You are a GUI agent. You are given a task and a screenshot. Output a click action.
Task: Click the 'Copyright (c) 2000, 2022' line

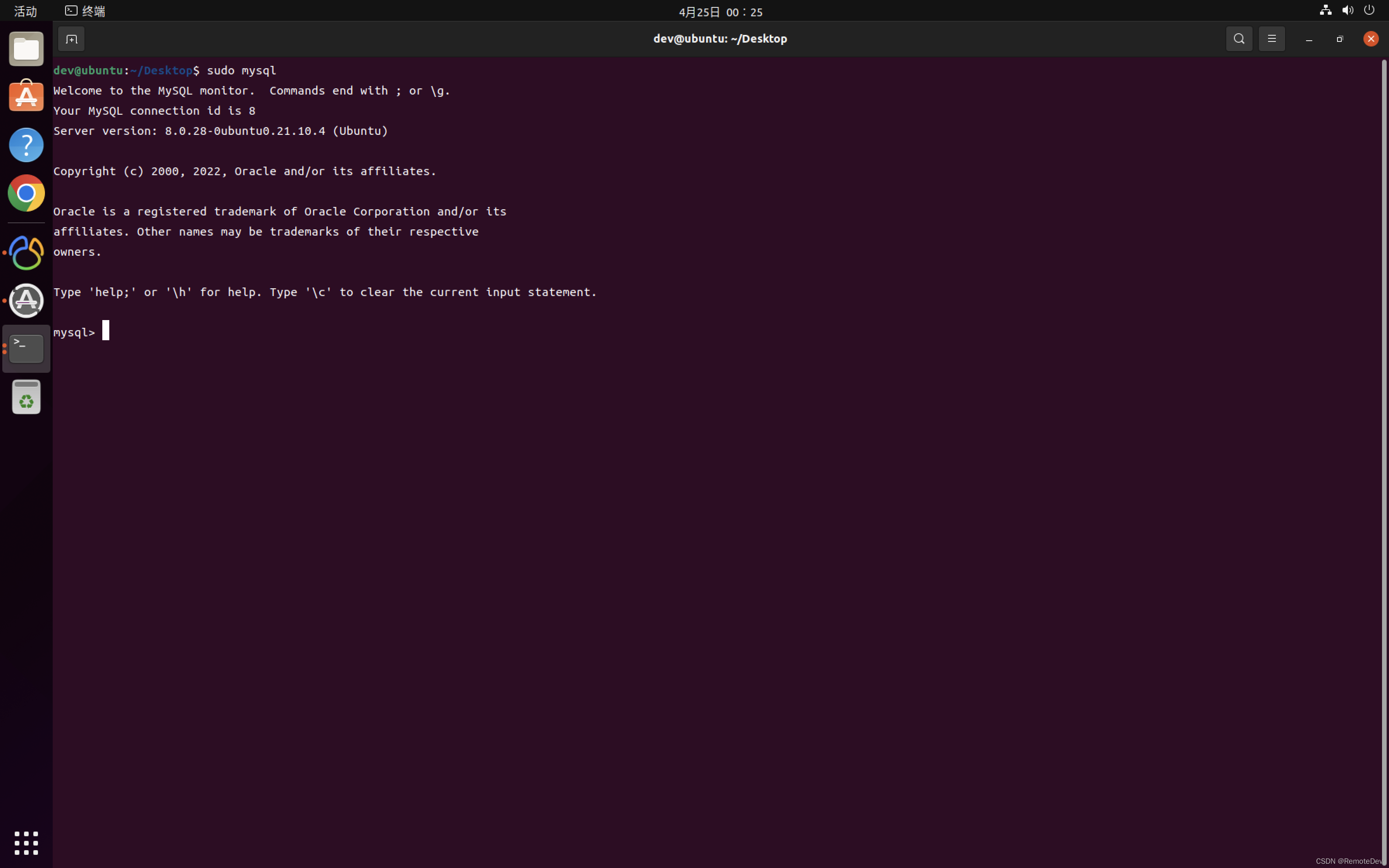click(x=245, y=171)
